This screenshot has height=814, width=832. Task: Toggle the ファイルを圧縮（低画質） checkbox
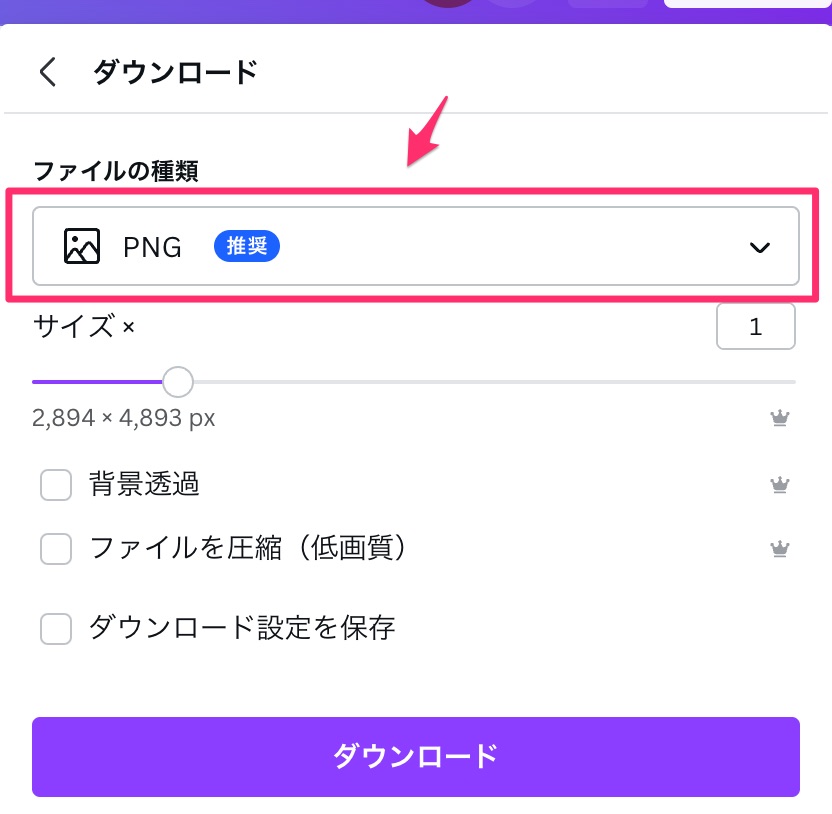coord(56,549)
